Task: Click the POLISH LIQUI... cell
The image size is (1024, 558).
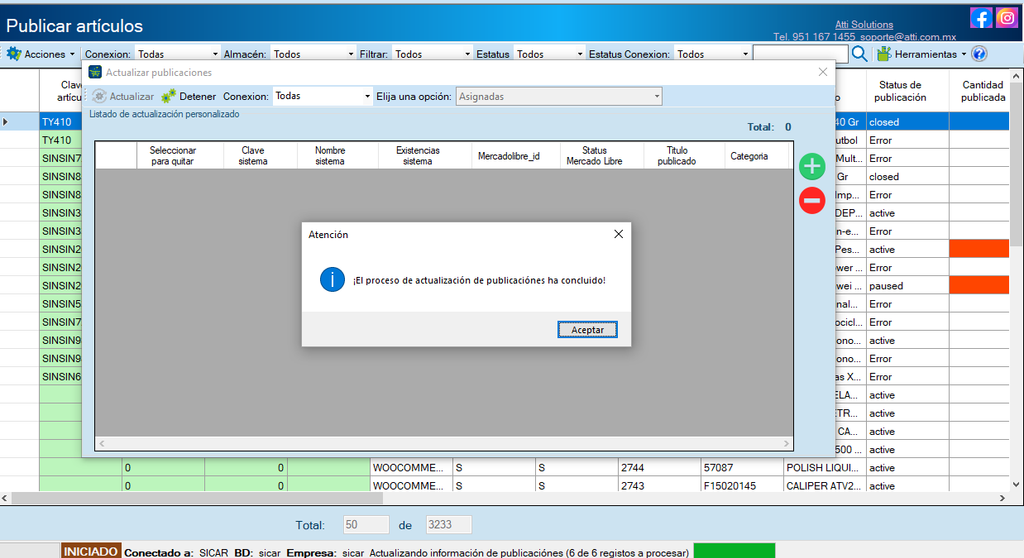Action: [825, 468]
